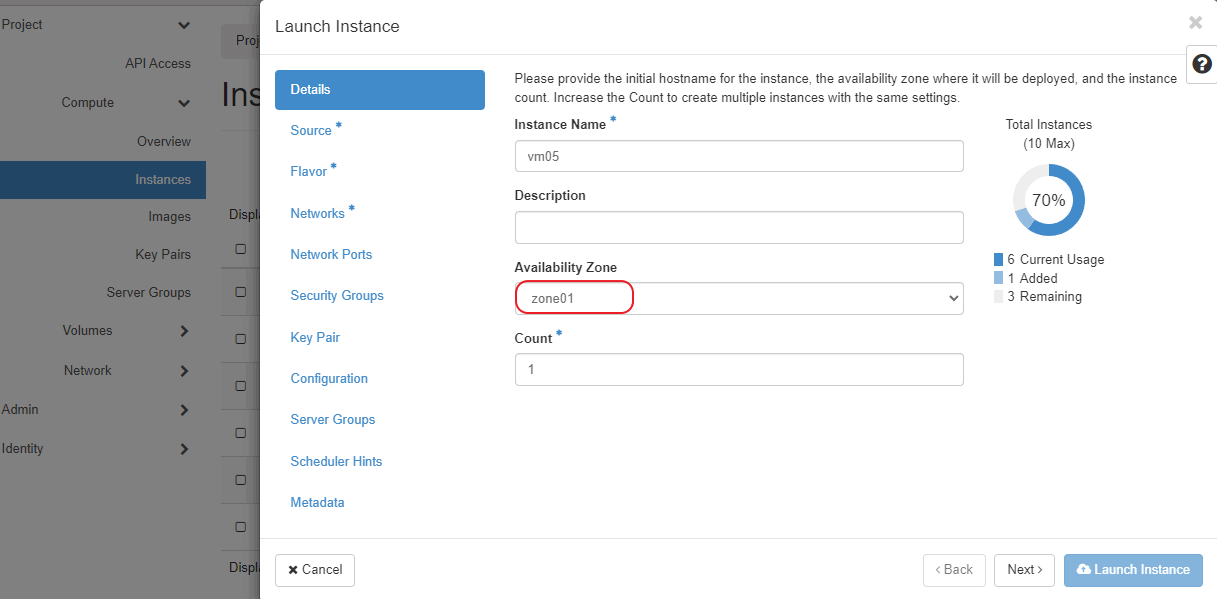Open the Availability Zone dropdown
Screen dimensions: 1217x599
click(738, 298)
